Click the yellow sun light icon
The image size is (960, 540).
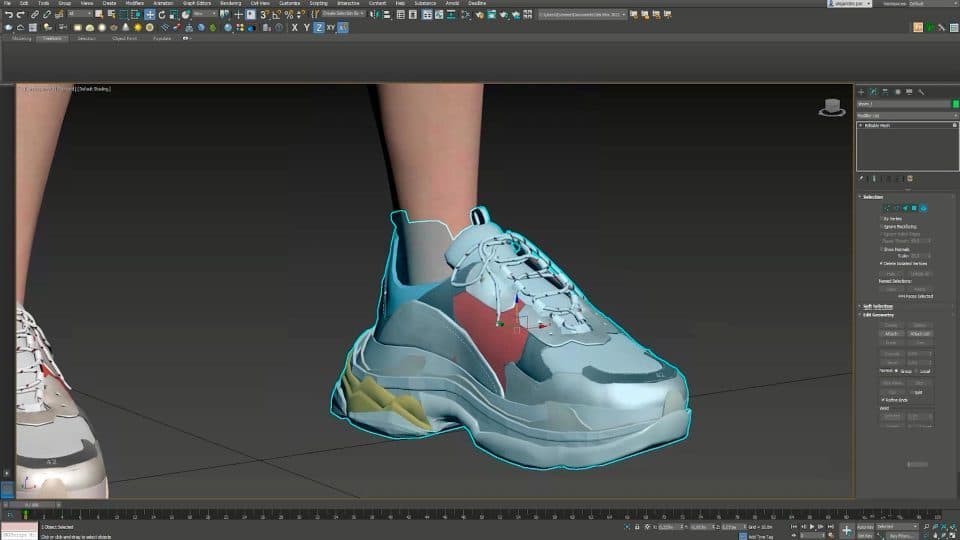tap(138, 28)
